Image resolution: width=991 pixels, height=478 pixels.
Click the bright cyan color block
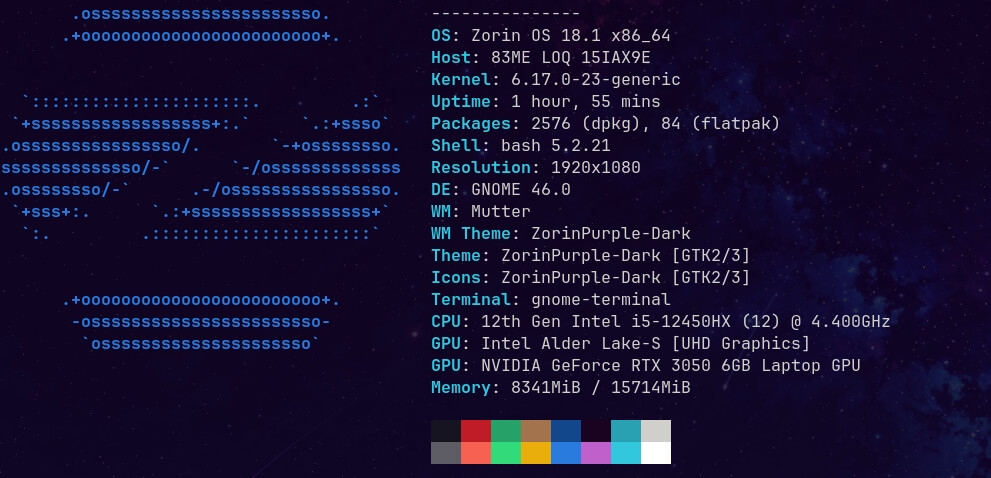tap(626, 453)
